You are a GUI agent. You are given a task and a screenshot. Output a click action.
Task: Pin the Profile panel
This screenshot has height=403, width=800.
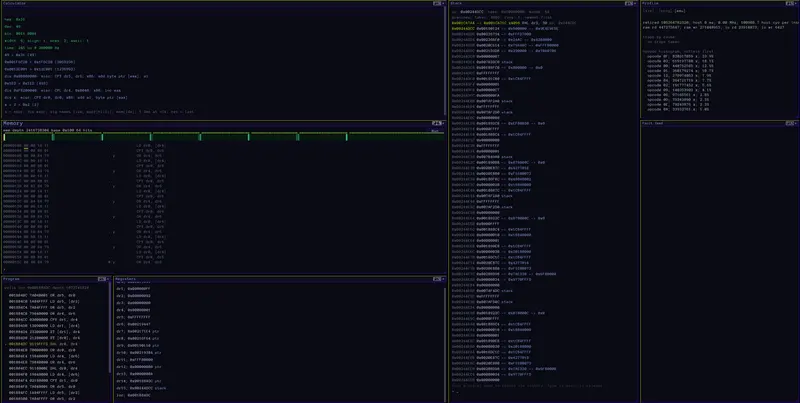click(x=789, y=3)
